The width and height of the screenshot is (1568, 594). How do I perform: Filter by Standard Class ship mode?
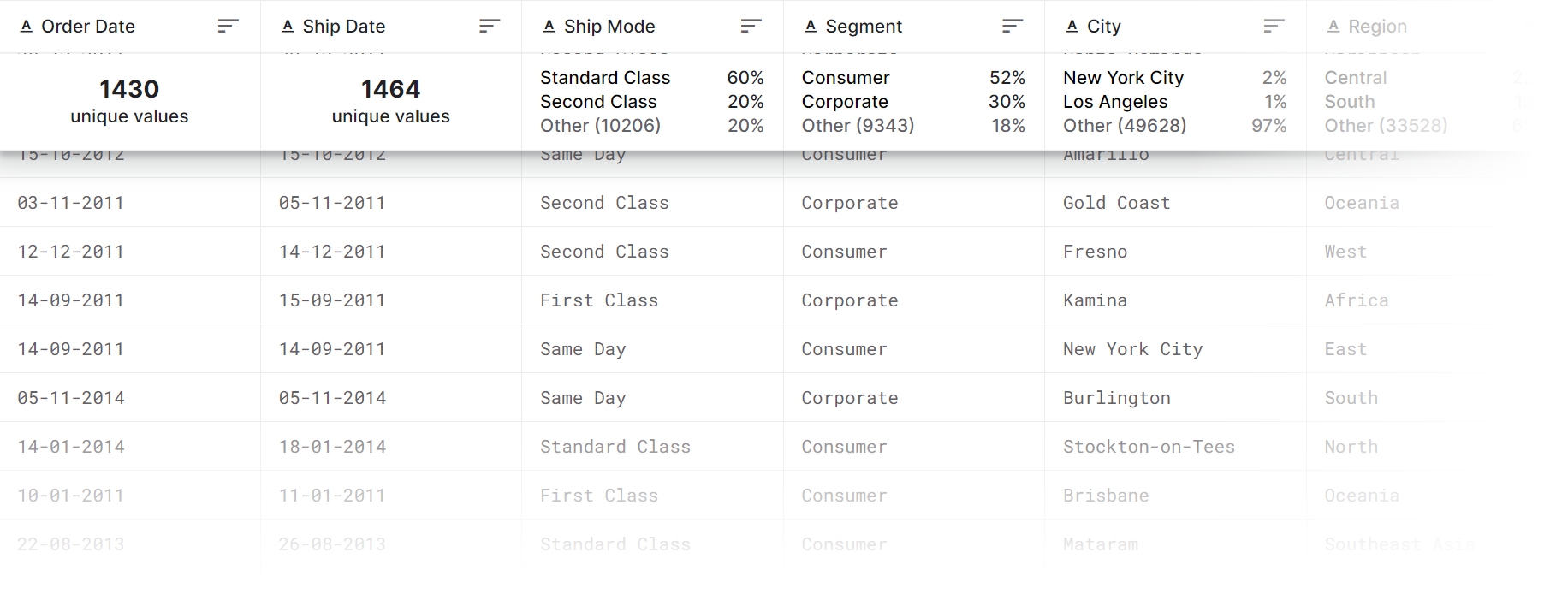pyautogui.click(x=605, y=78)
